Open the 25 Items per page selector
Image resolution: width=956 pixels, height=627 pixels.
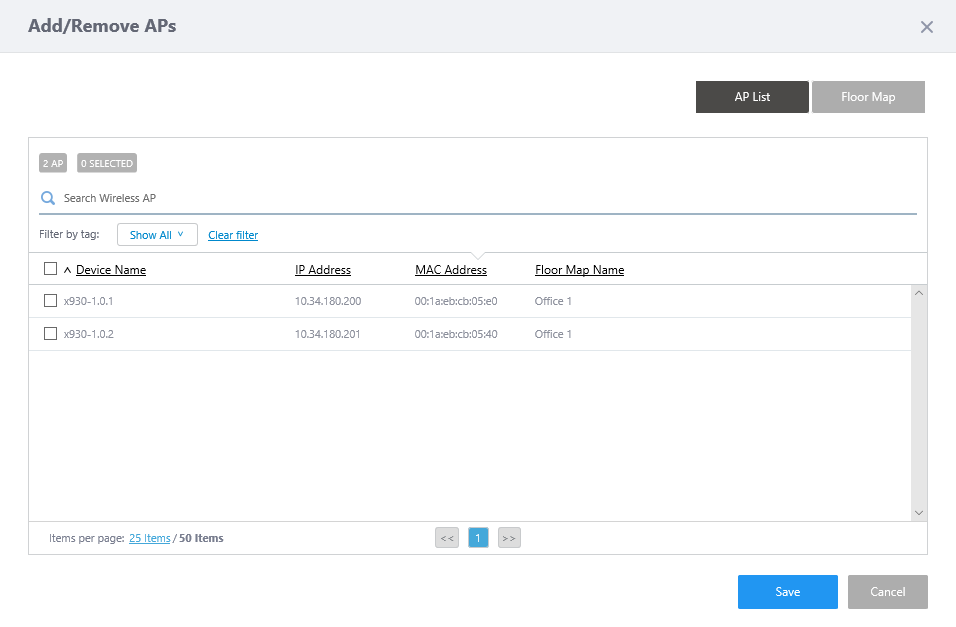point(149,538)
